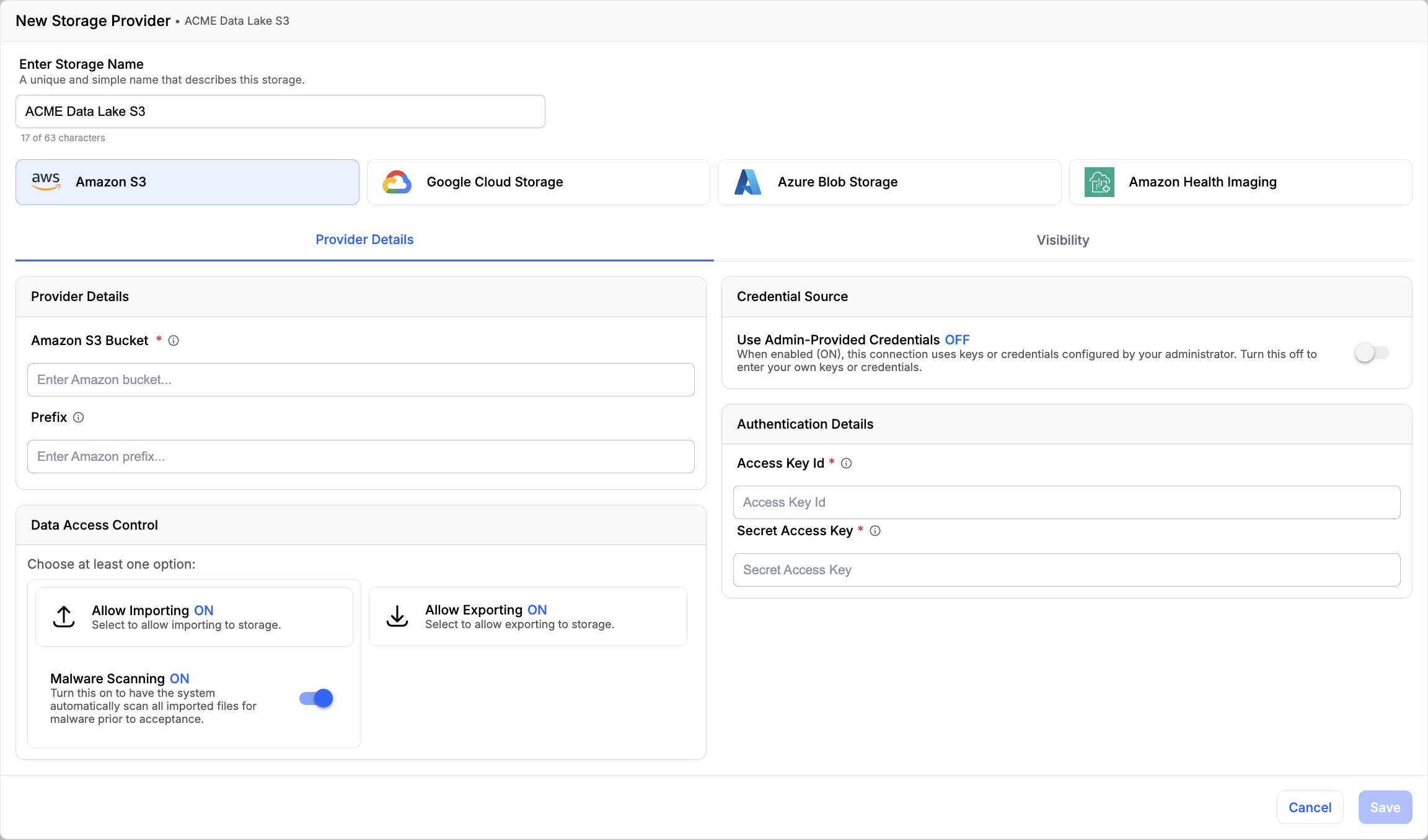Image resolution: width=1428 pixels, height=840 pixels.
Task: Click the Credential Source heading
Action: pos(792,297)
